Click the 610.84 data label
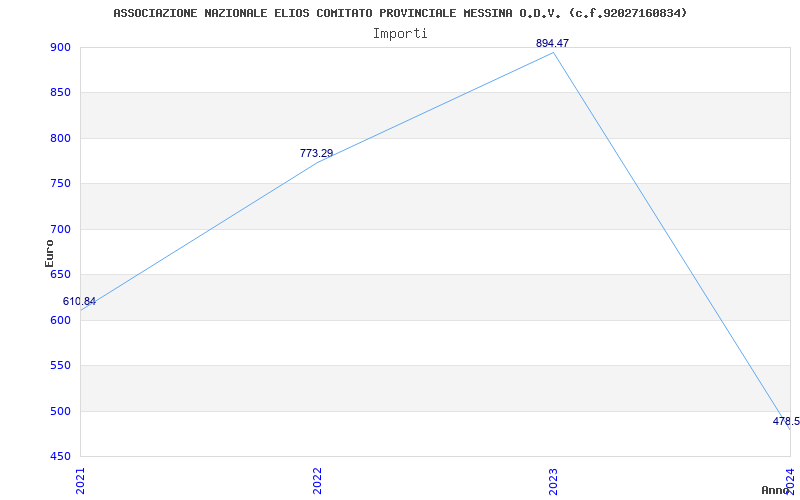Viewport: 800px width, 500px height. (79, 302)
